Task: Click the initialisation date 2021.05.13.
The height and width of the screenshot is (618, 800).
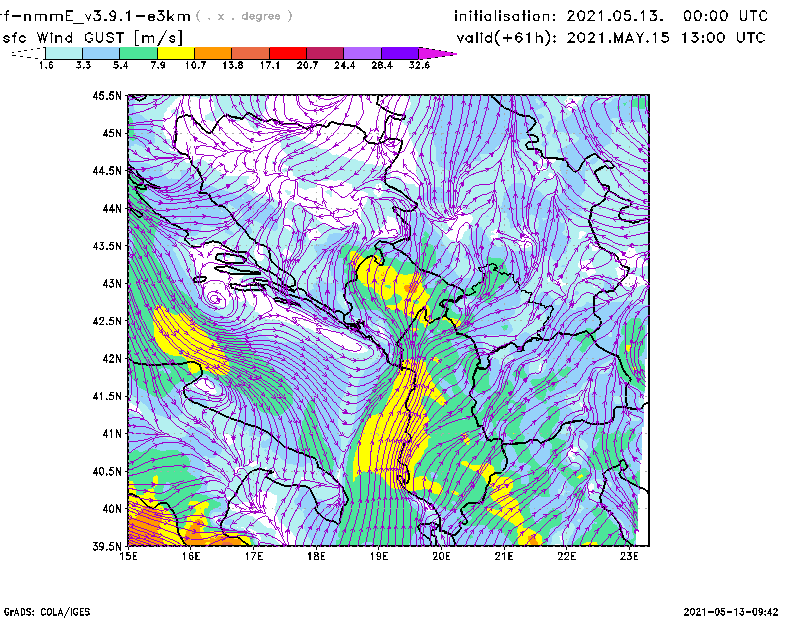Action: [x=615, y=16]
